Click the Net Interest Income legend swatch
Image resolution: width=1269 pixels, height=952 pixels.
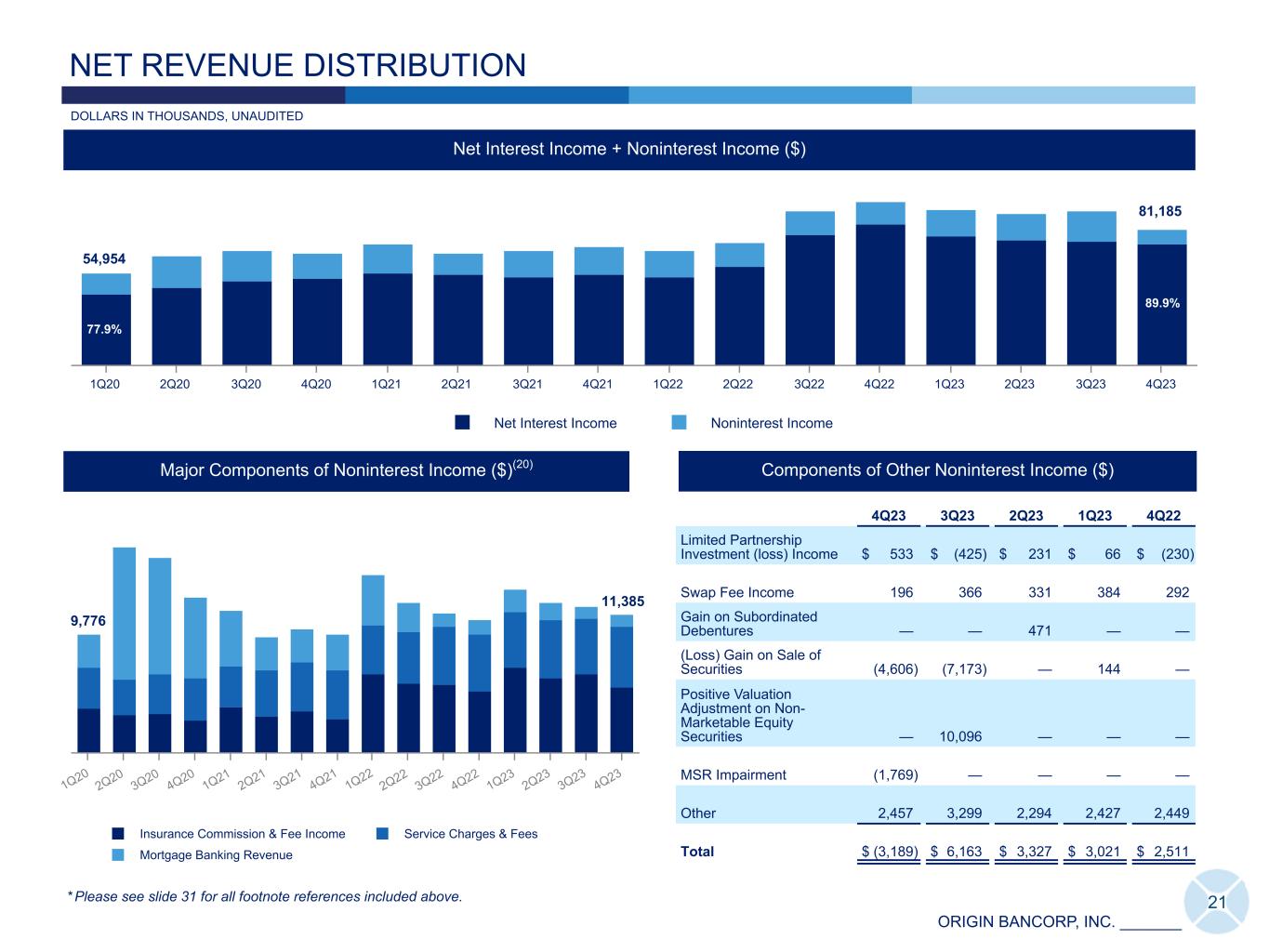pos(462,423)
